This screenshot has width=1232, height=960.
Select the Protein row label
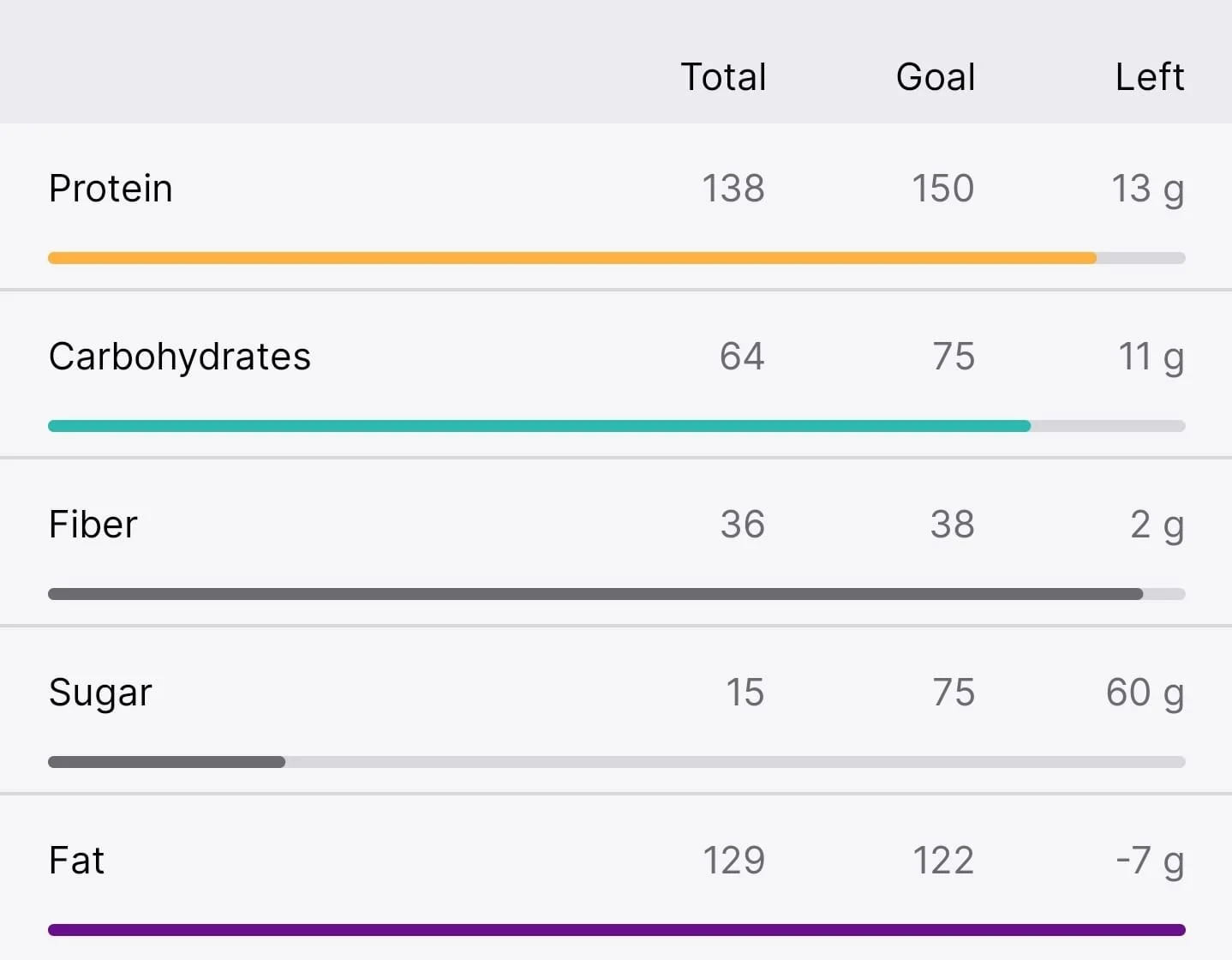pos(111,189)
